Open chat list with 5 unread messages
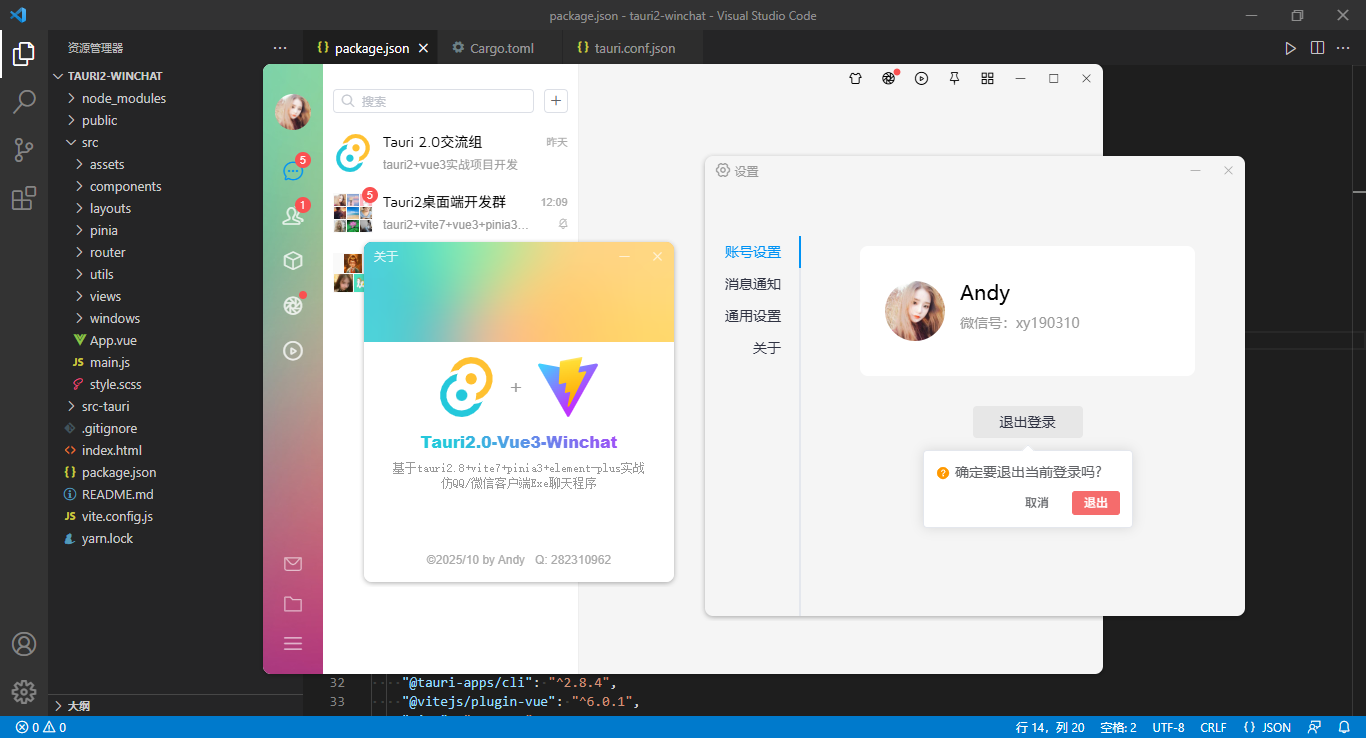 coord(292,170)
